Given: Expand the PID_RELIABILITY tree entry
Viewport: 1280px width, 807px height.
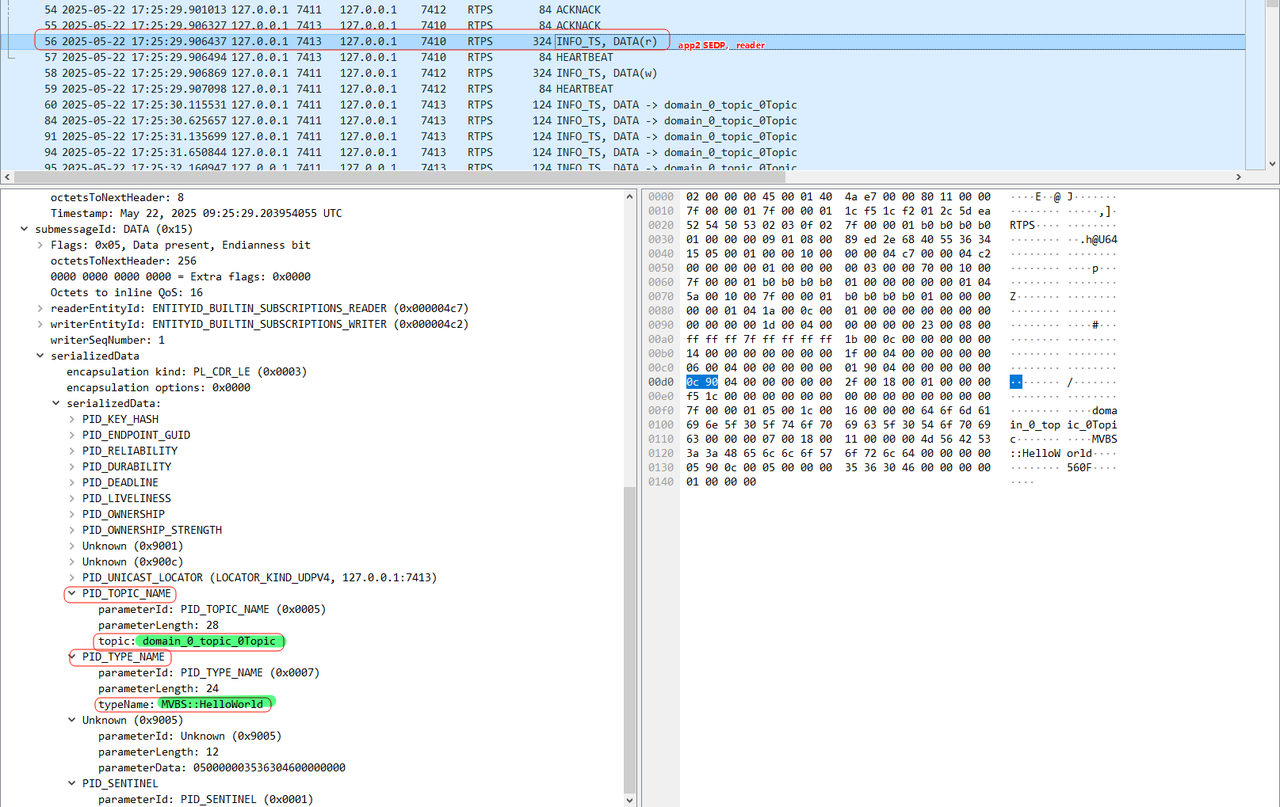Looking at the screenshot, I should click(x=72, y=451).
